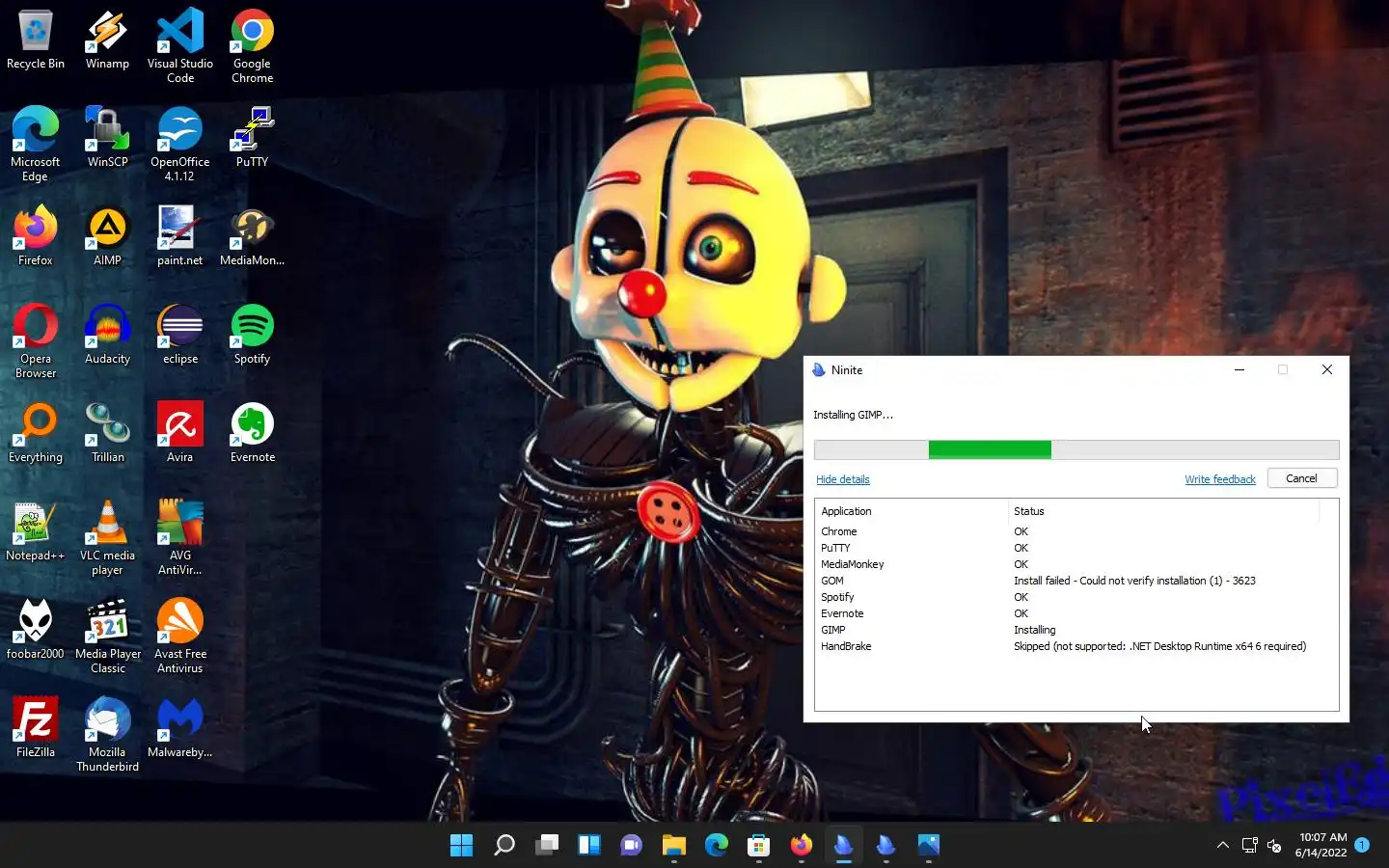Open the volume icon in system tray
The width and height of the screenshot is (1389, 868).
(x=1274, y=846)
